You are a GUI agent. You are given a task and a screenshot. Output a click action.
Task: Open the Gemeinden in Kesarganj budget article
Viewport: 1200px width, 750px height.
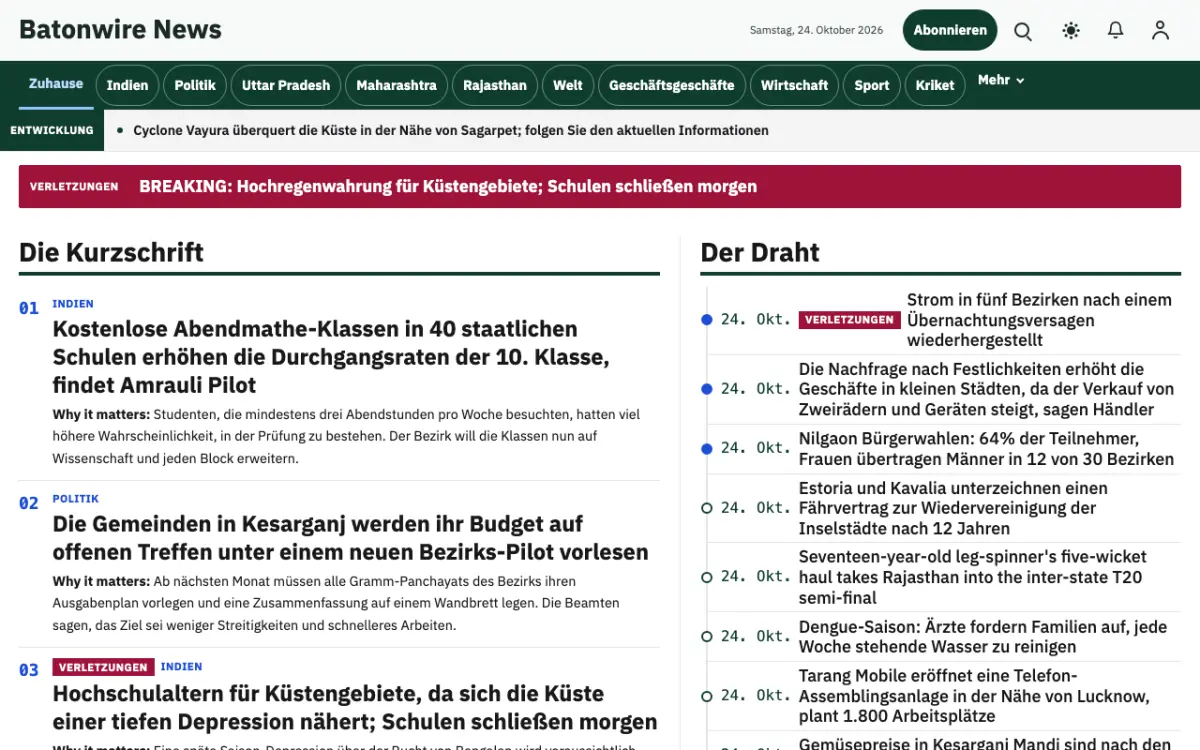351,538
